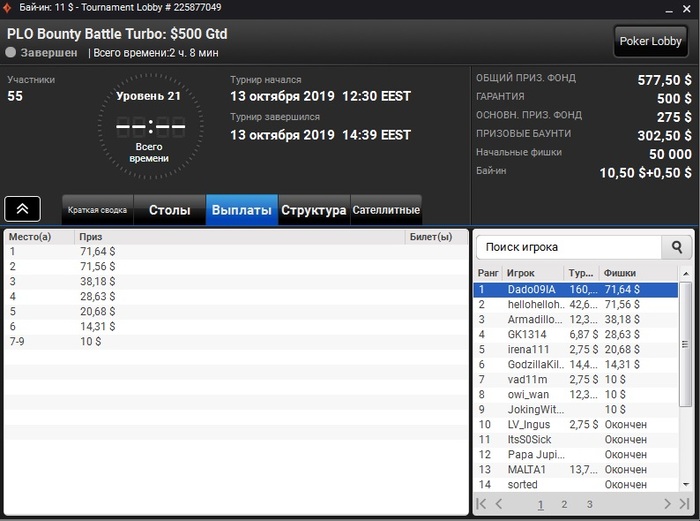Click the search magnifier icon

[x=677, y=247]
